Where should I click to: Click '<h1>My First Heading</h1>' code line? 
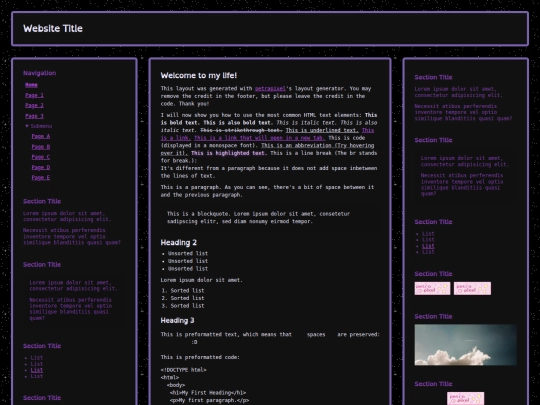pyautogui.click(x=208, y=393)
